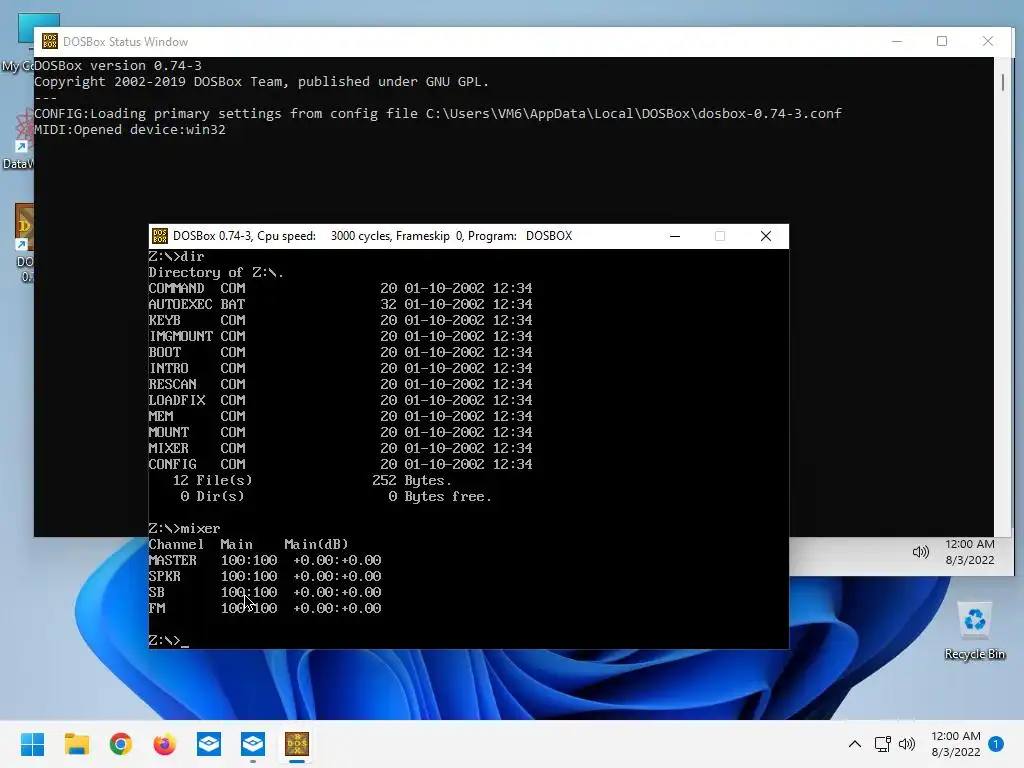The height and width of the screenshot is (768, 1024).
Task: Click the 'Directory of Z:\.' line
Action: [216, 272]
